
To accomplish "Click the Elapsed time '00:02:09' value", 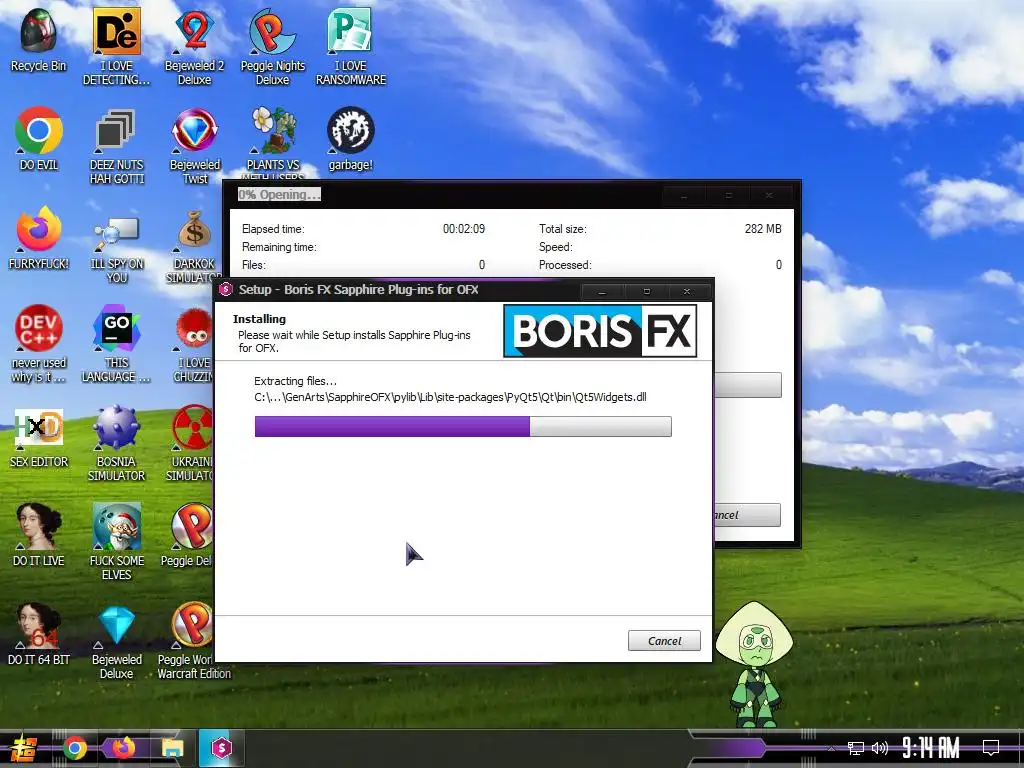I will tap(464, 229).
